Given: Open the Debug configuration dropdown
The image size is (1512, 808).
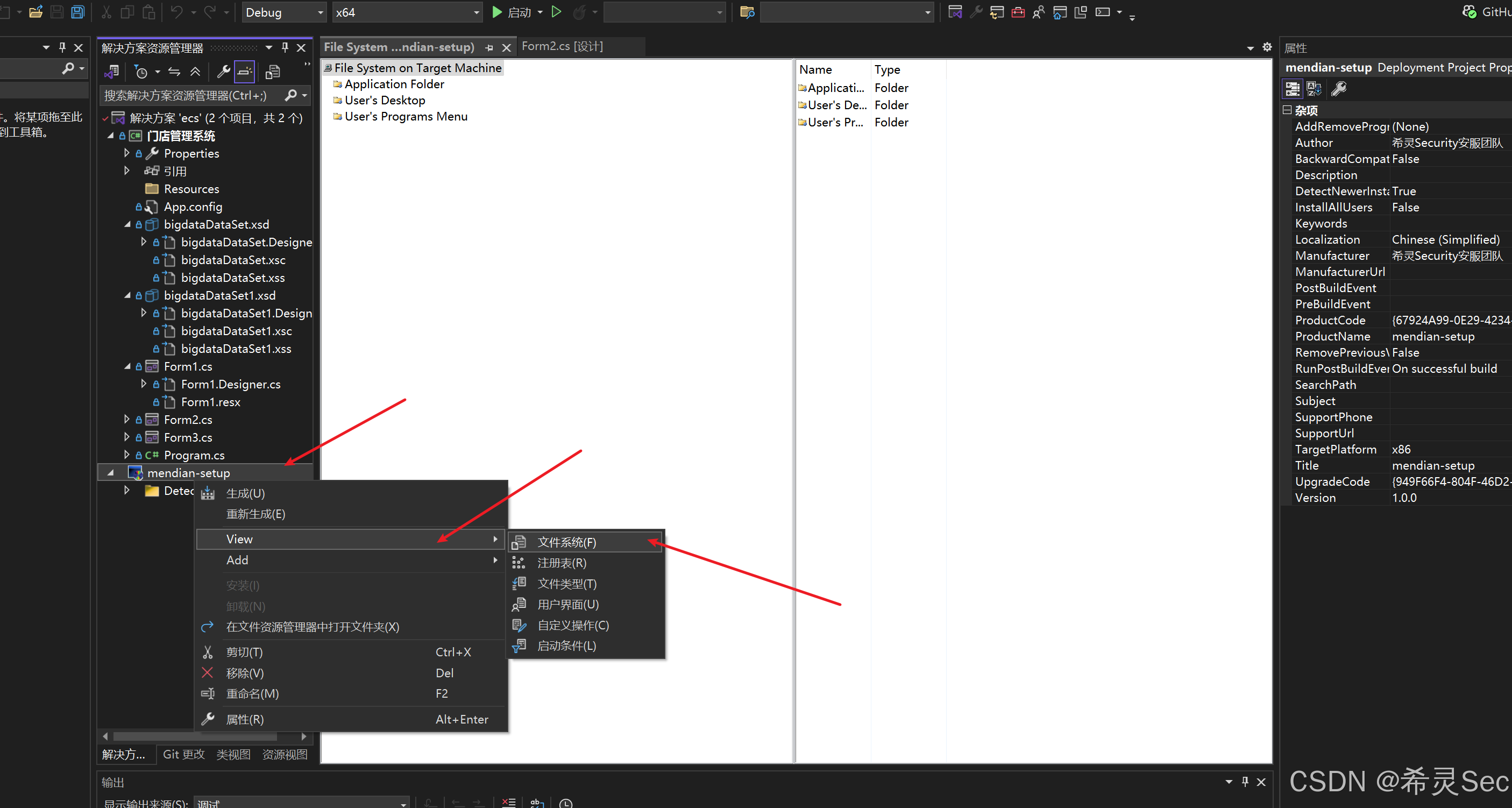Looking at the screenshot, I should click(x=283, y=12).
